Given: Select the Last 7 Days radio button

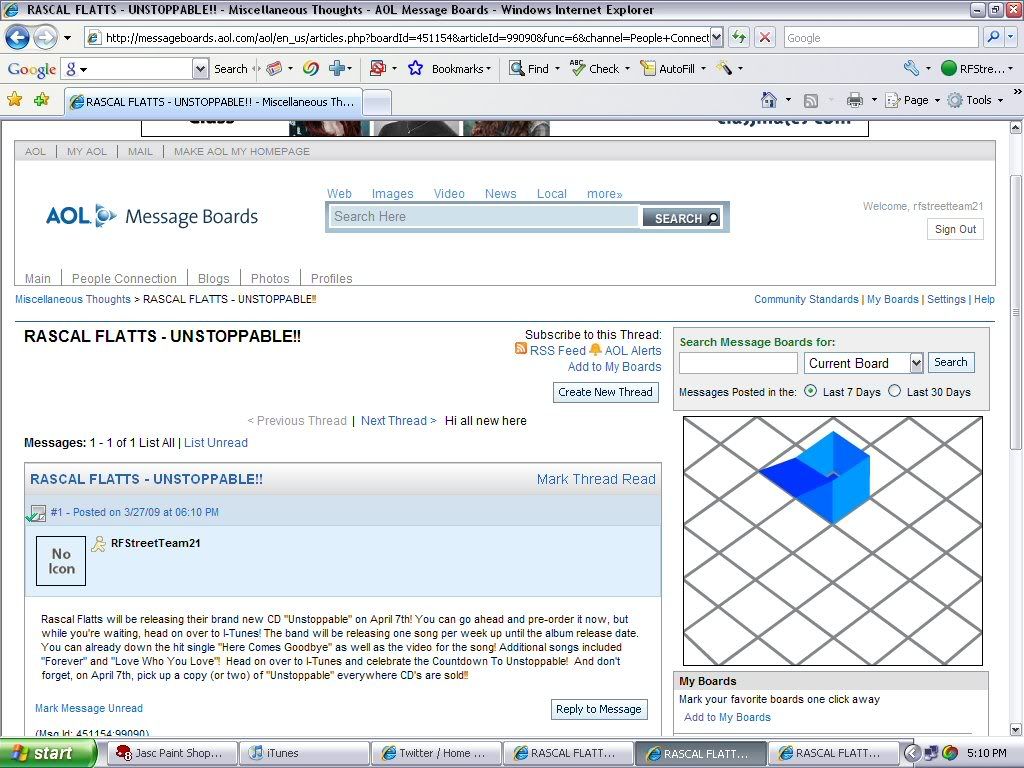Looking at the screenshot, I should tap(810, 392).
